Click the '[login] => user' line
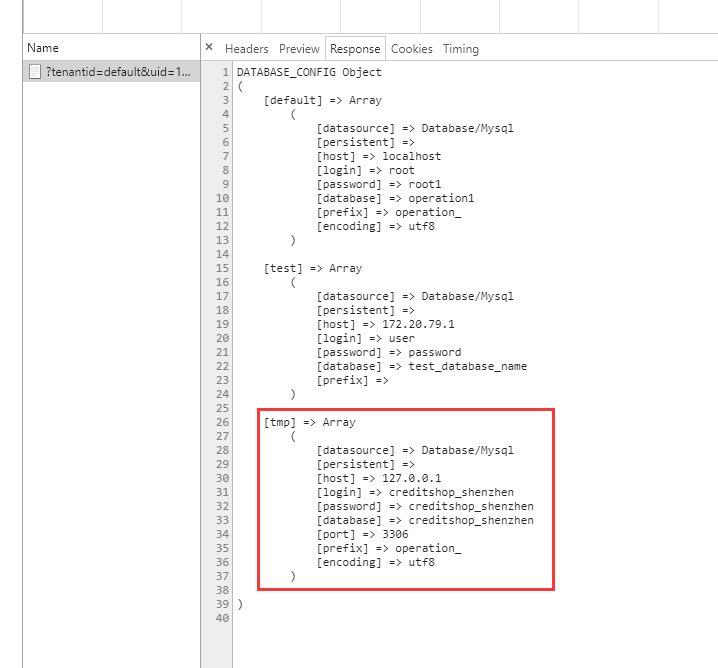The width and height of the screenshot is (718, 668). (x=365, y=338)
